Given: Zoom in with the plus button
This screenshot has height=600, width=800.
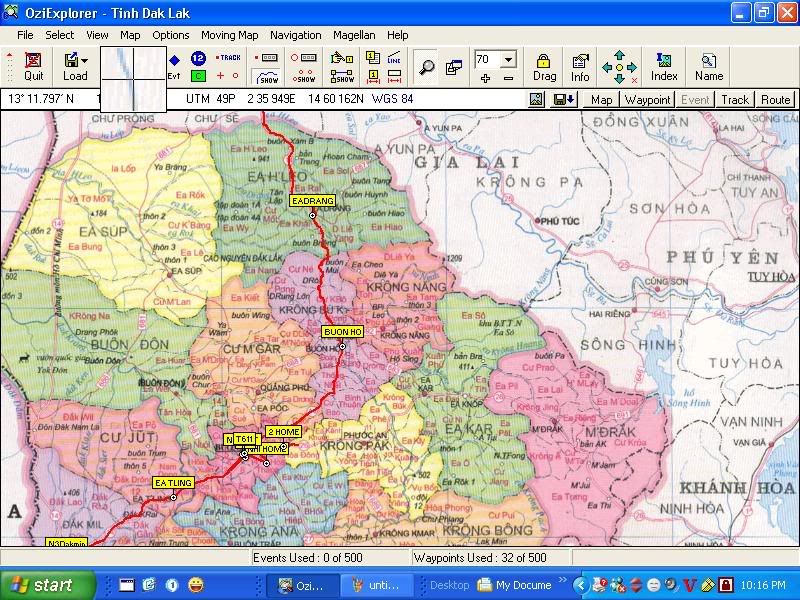Looking at the screenshot, I should tap(485, 78).
